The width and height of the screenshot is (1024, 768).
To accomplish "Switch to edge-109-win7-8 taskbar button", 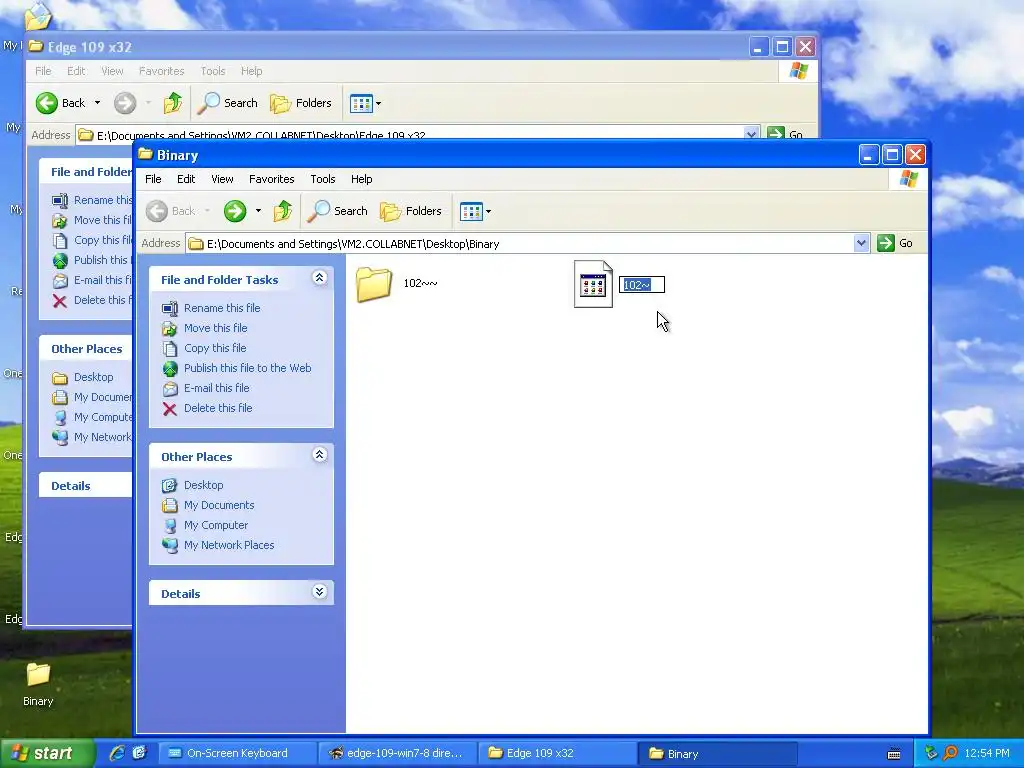I will [397, 753].
